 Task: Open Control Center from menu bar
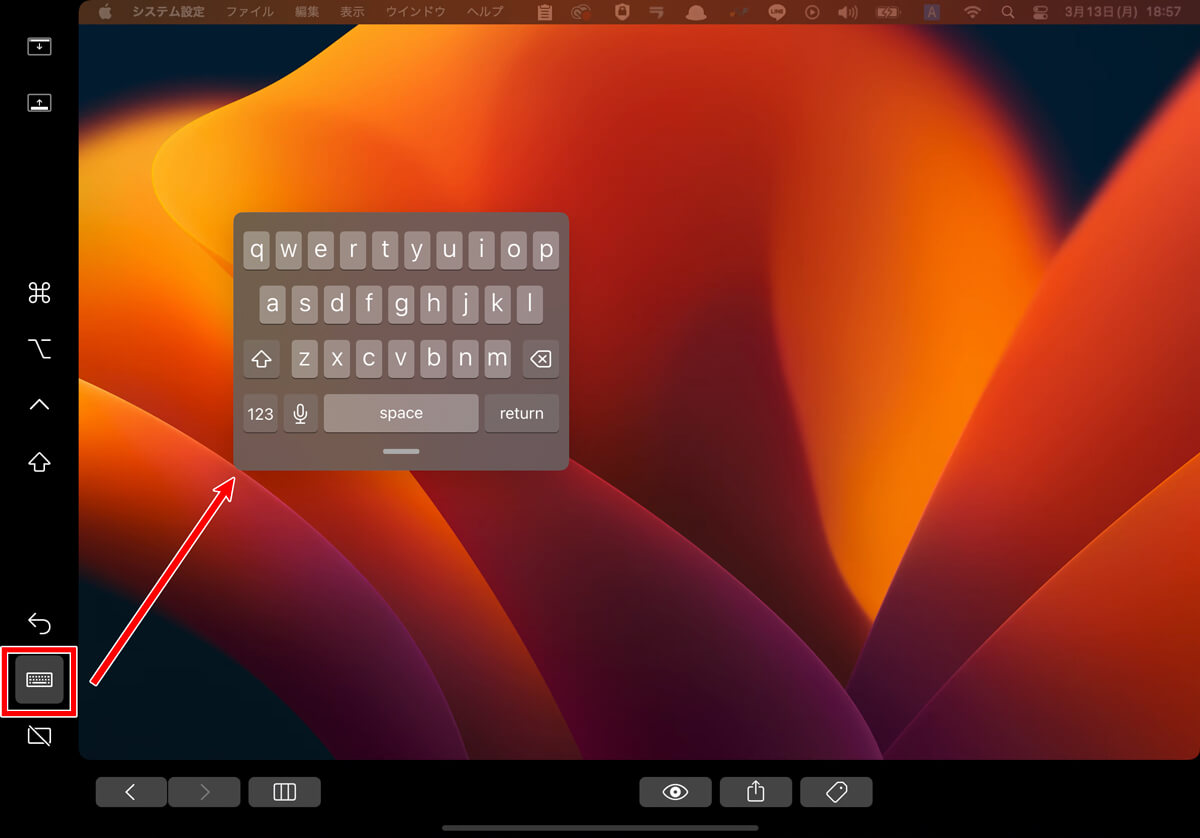[x=1042, y=12]
